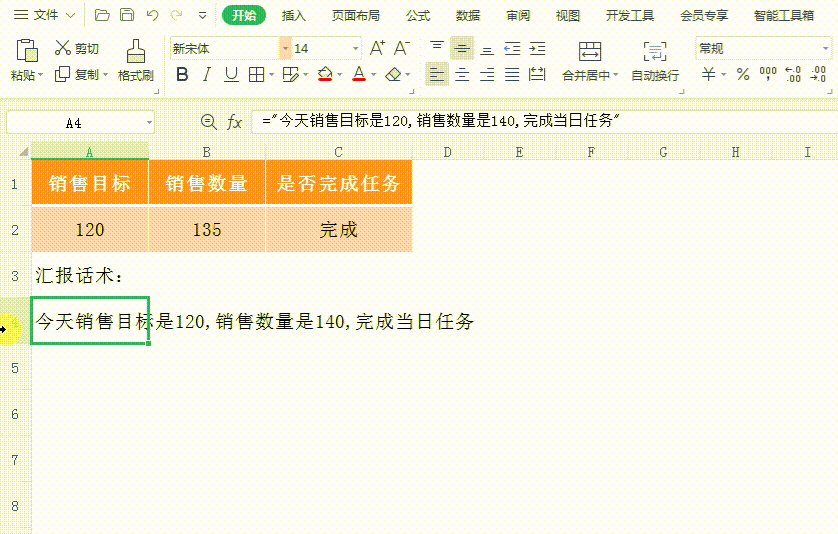Click the Auto Wrap (自动换行) icon
The image size is (838, 534).
pyautogui.click(x=655, y=52)
